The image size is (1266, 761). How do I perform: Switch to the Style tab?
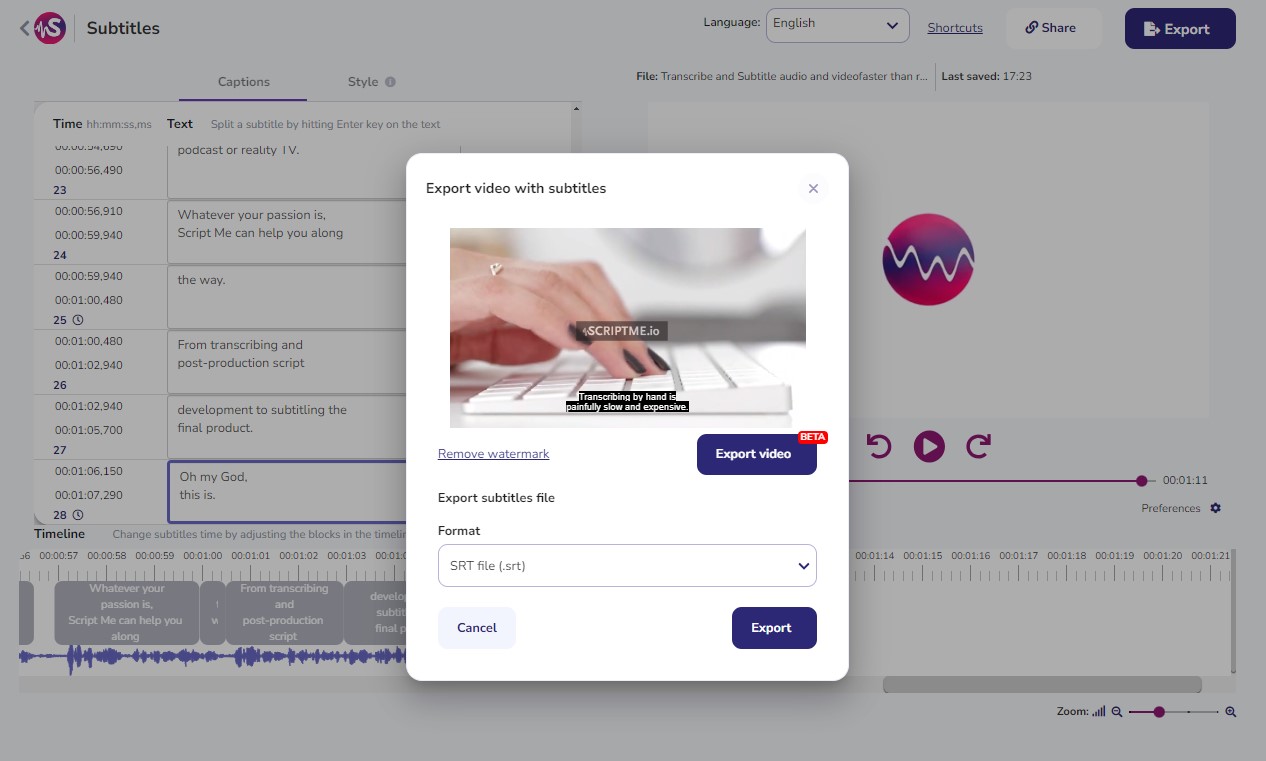coord(363,82)
